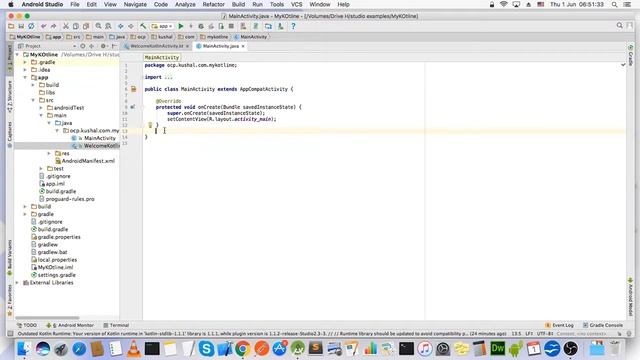Screen dimensions: 640x360
Task: Expand the .idea folder
Action: (25, 70)
